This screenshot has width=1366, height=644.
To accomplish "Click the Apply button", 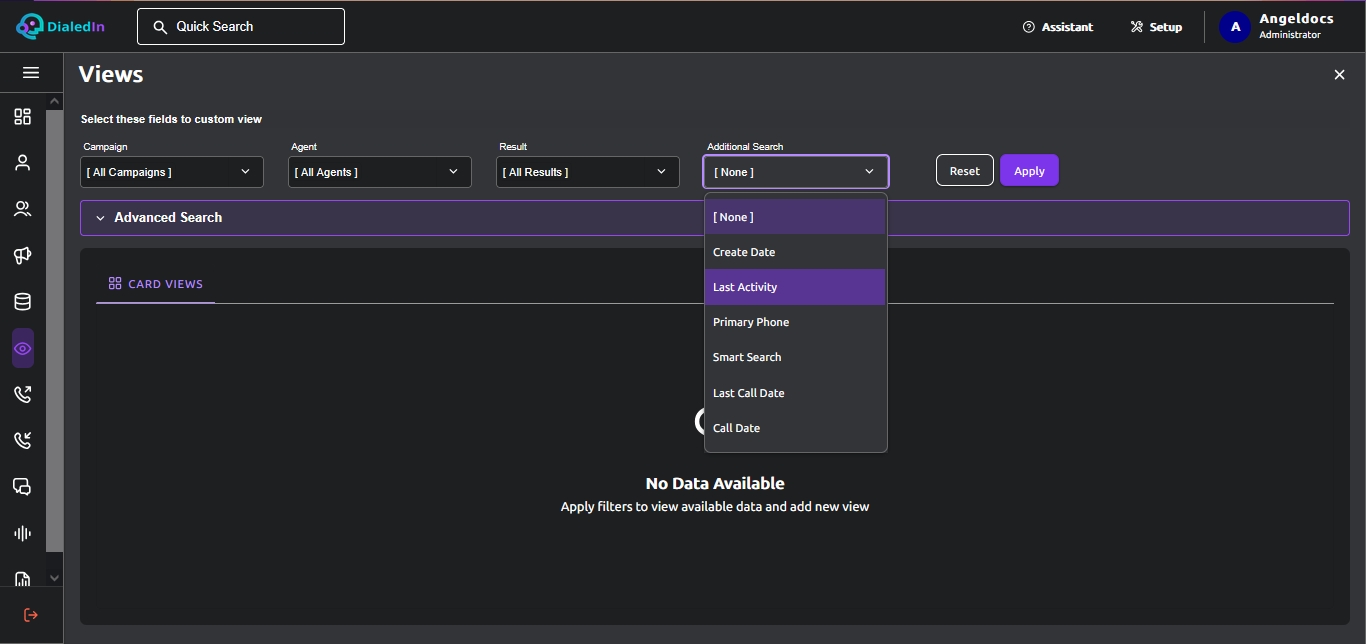I will [1029, 171].
